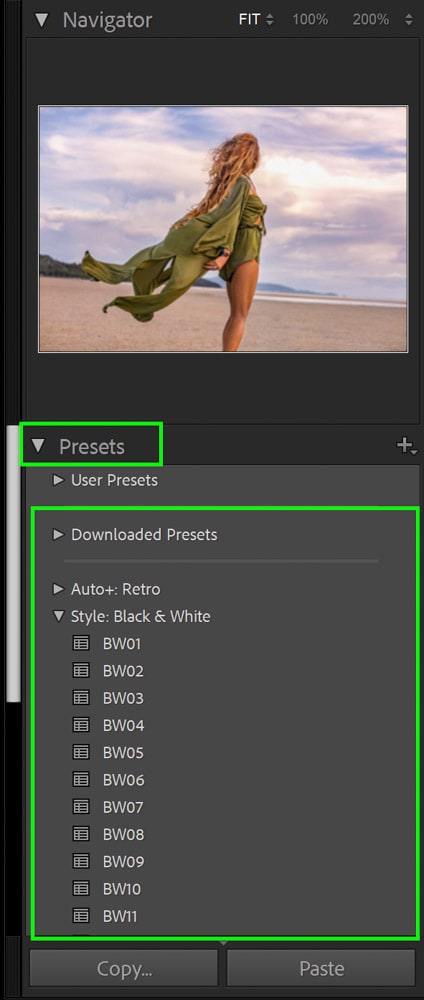Click the BW01 preset icon

click(x=80, y=643)
